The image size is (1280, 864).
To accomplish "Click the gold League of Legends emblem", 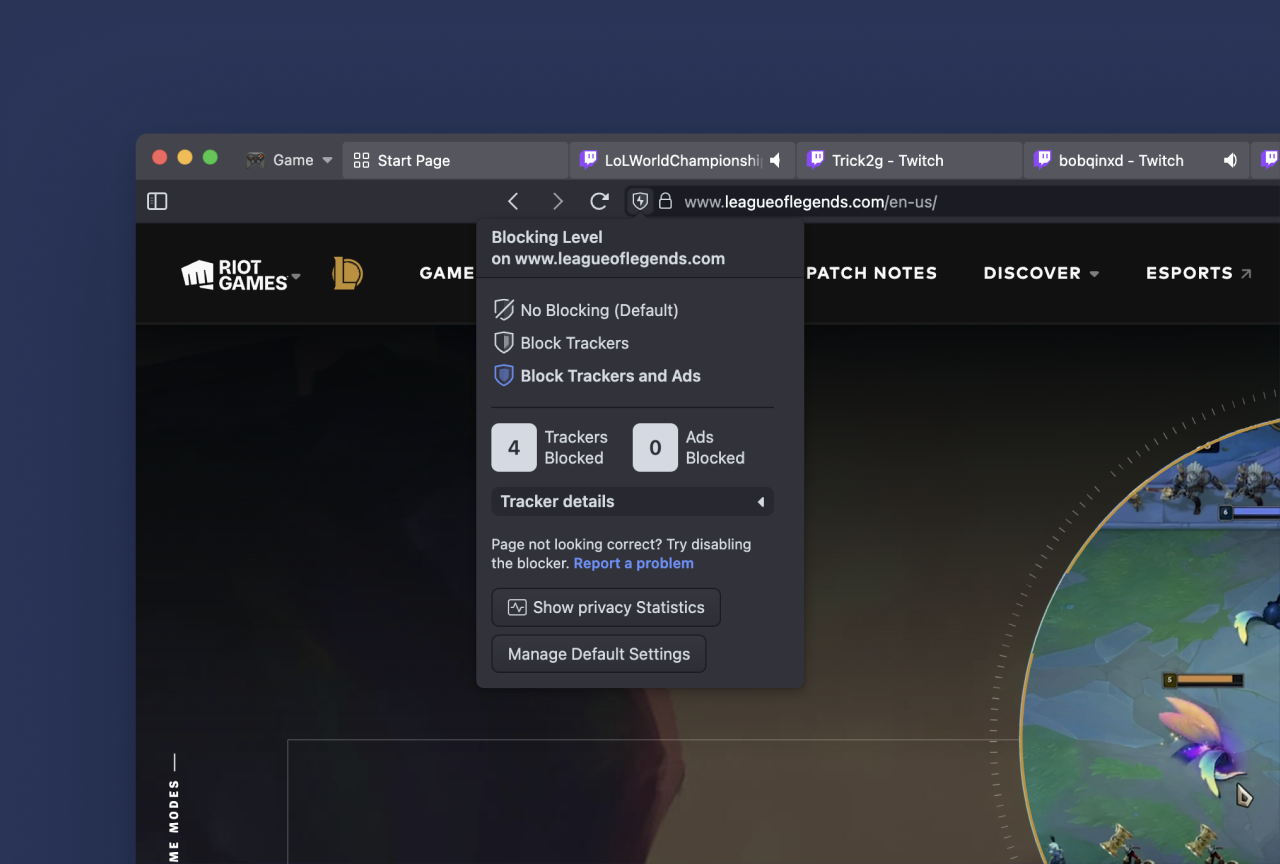I will (347, 274).
